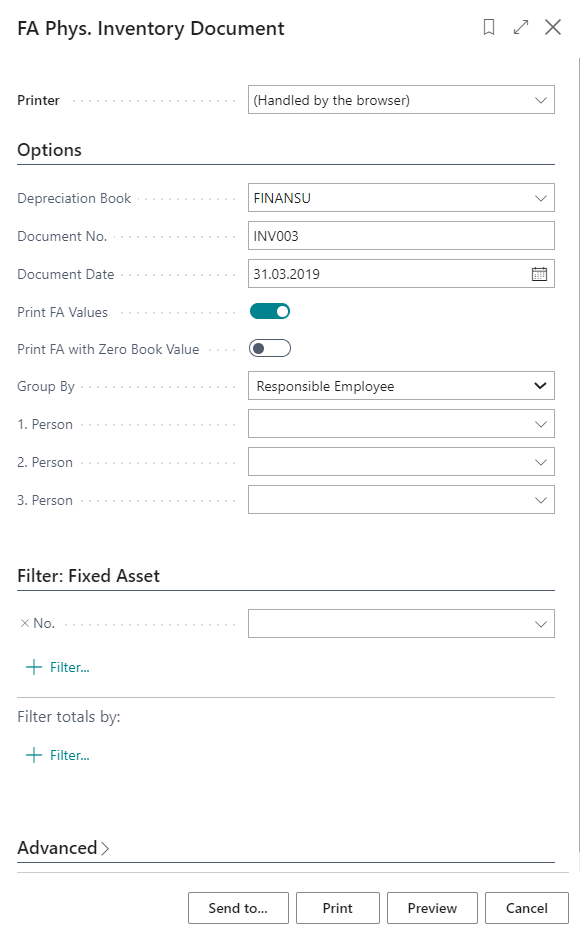This screenshot has height=936, width=580.
Task: Expand the dialog with the diagonal arrows icon
Action: [x=521, y=27]
